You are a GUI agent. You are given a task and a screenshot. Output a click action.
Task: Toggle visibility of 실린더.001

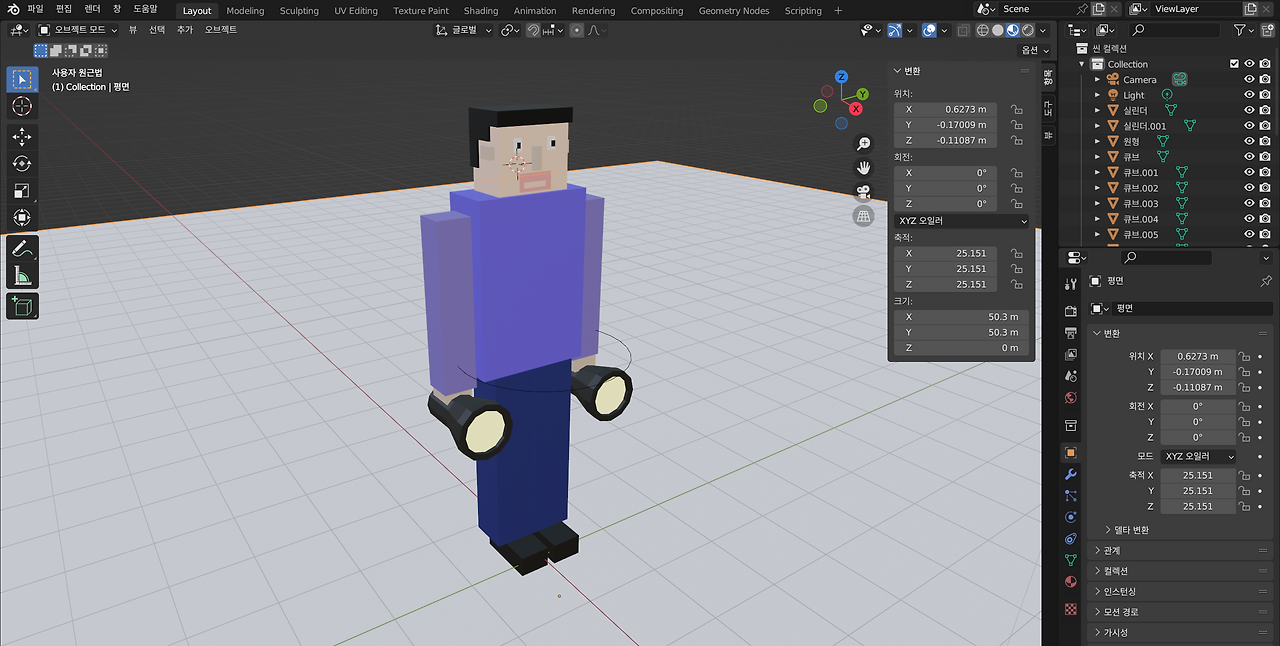(x=1249, y=126)
